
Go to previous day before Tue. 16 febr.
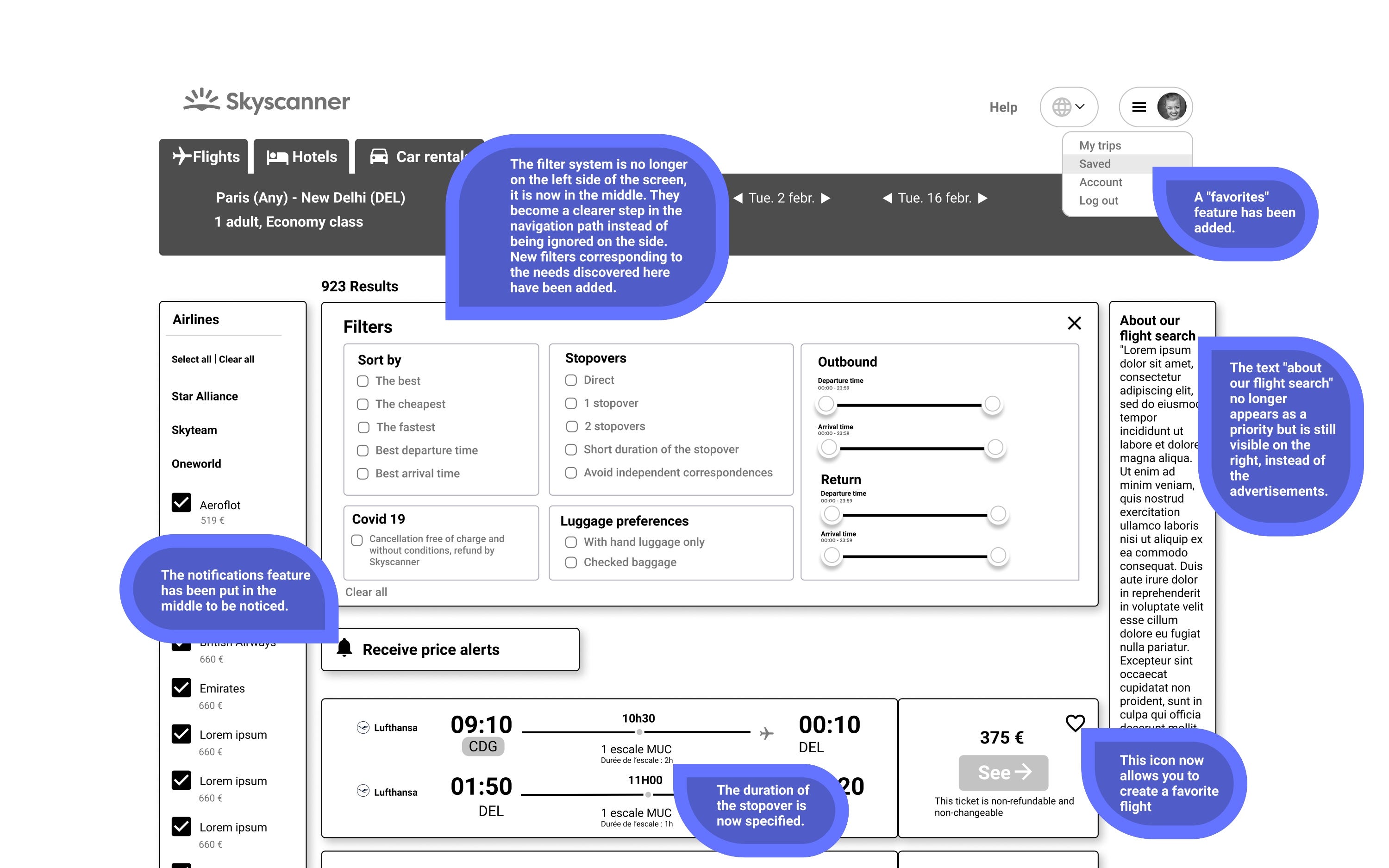888,198
